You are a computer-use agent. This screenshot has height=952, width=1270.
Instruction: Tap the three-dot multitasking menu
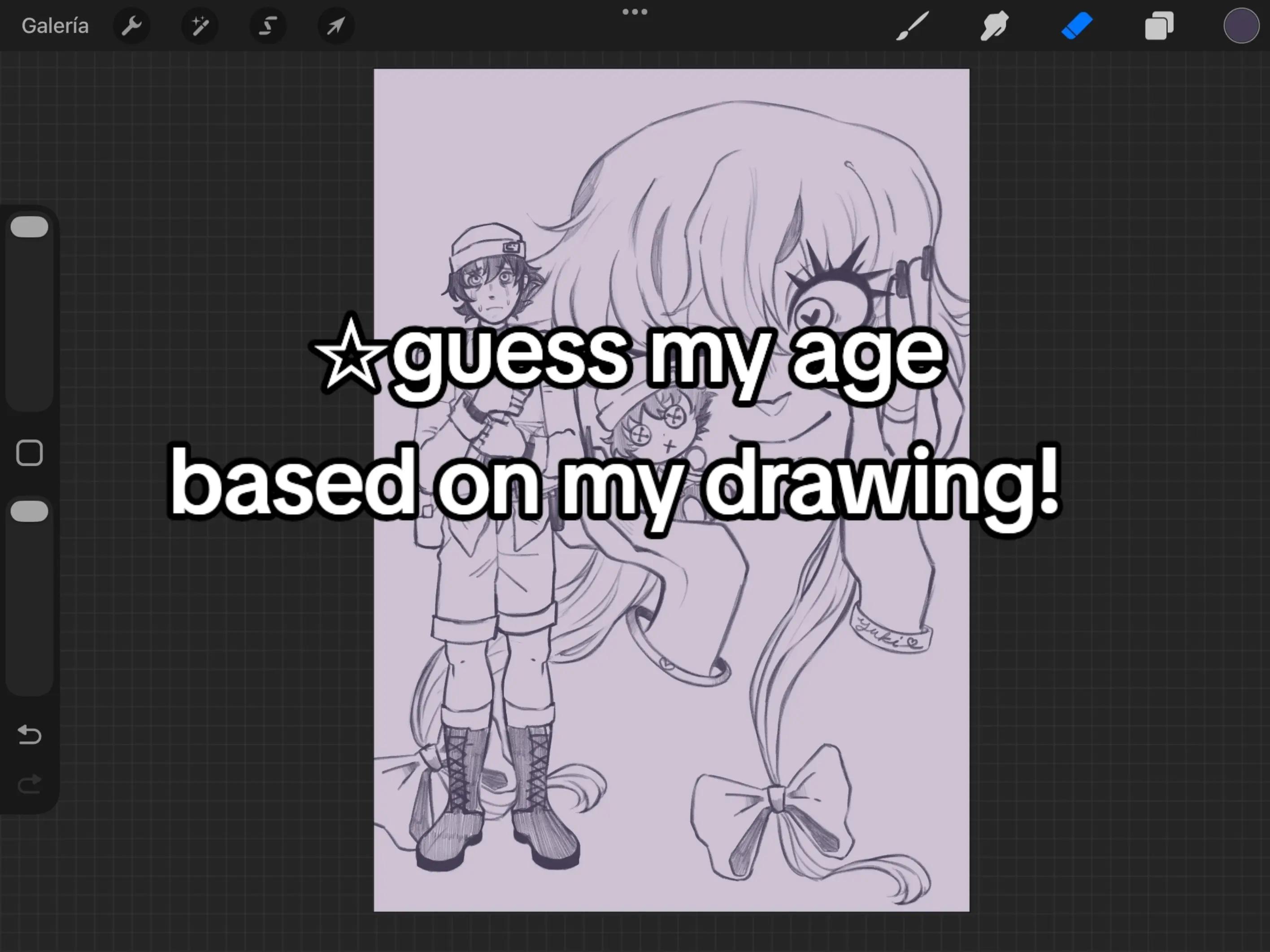coord(635,12)
